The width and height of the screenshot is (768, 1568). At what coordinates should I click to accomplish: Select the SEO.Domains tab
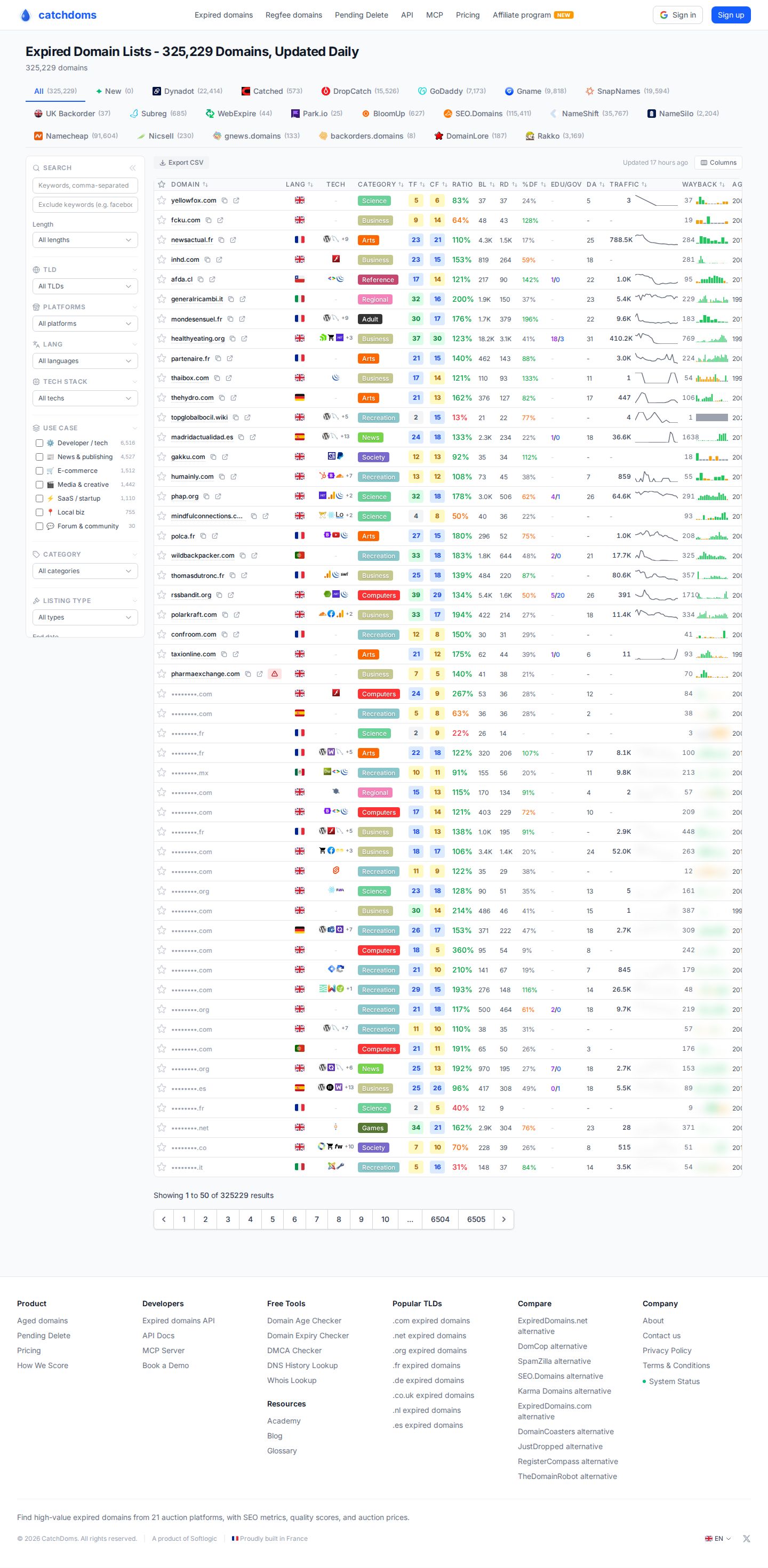[x=486, y=113]
